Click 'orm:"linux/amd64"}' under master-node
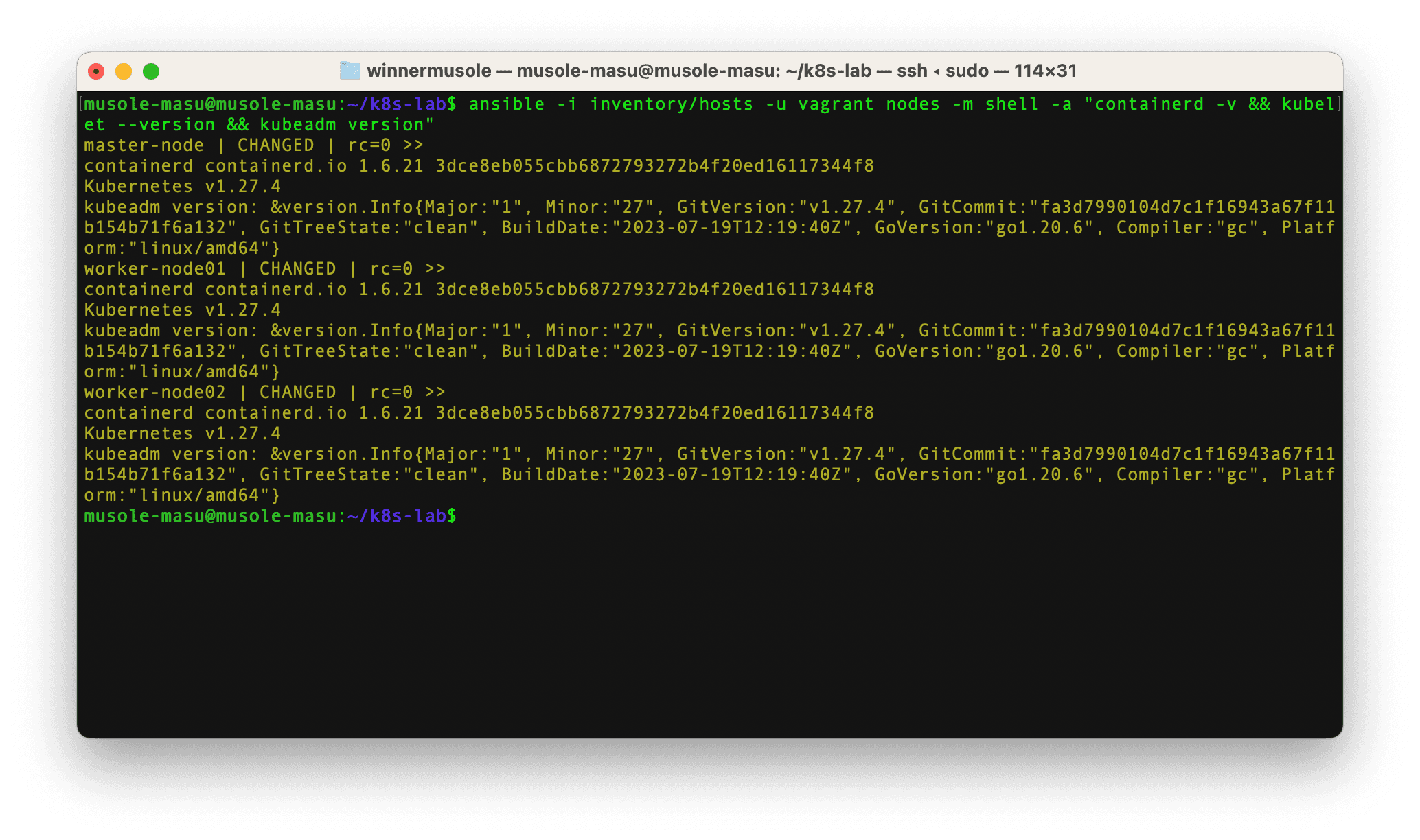Viewport: 1420px width, 840px height. click(x=182, y=248)
